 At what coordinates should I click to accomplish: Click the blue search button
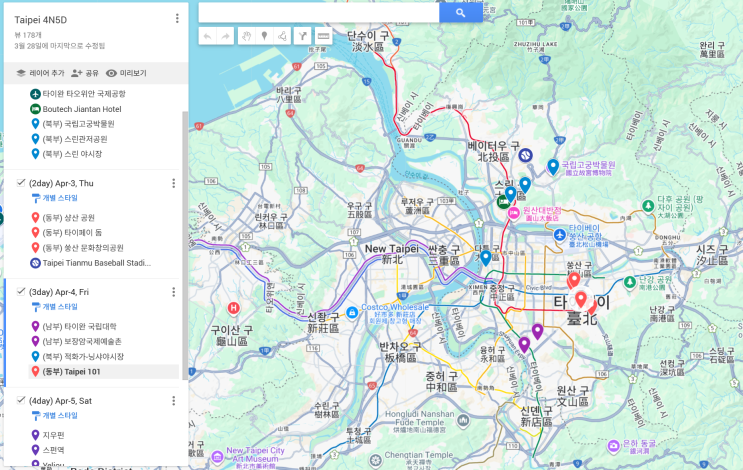pyautogui.click(x=461, y=13)
